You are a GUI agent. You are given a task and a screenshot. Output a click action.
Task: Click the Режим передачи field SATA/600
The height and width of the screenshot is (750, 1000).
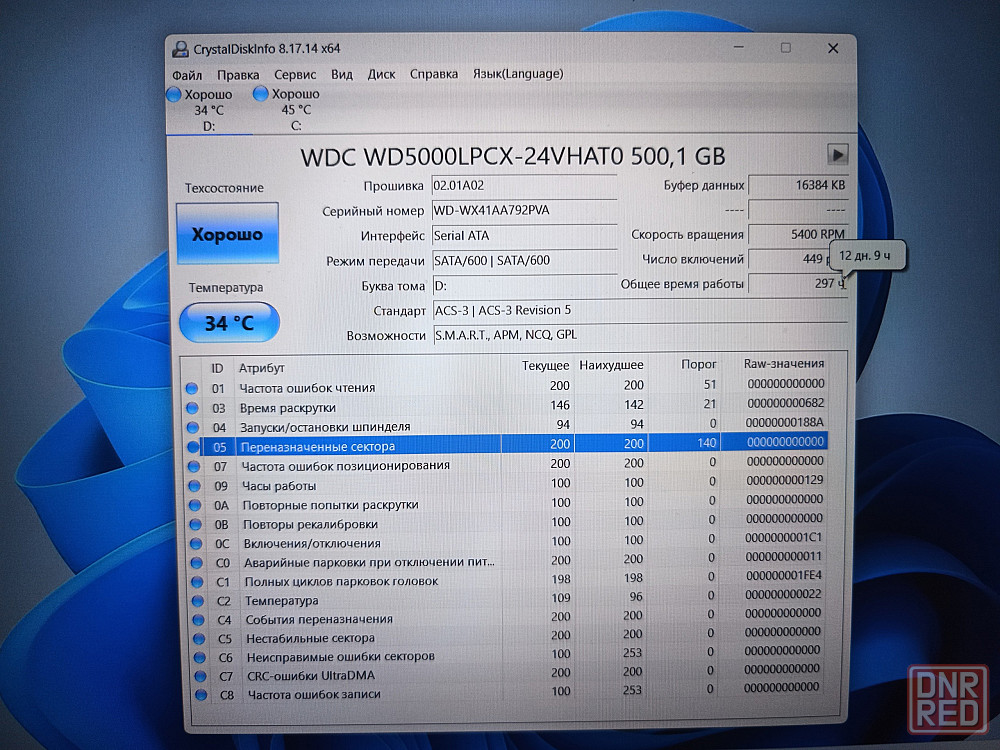click(x=524, y=260)
